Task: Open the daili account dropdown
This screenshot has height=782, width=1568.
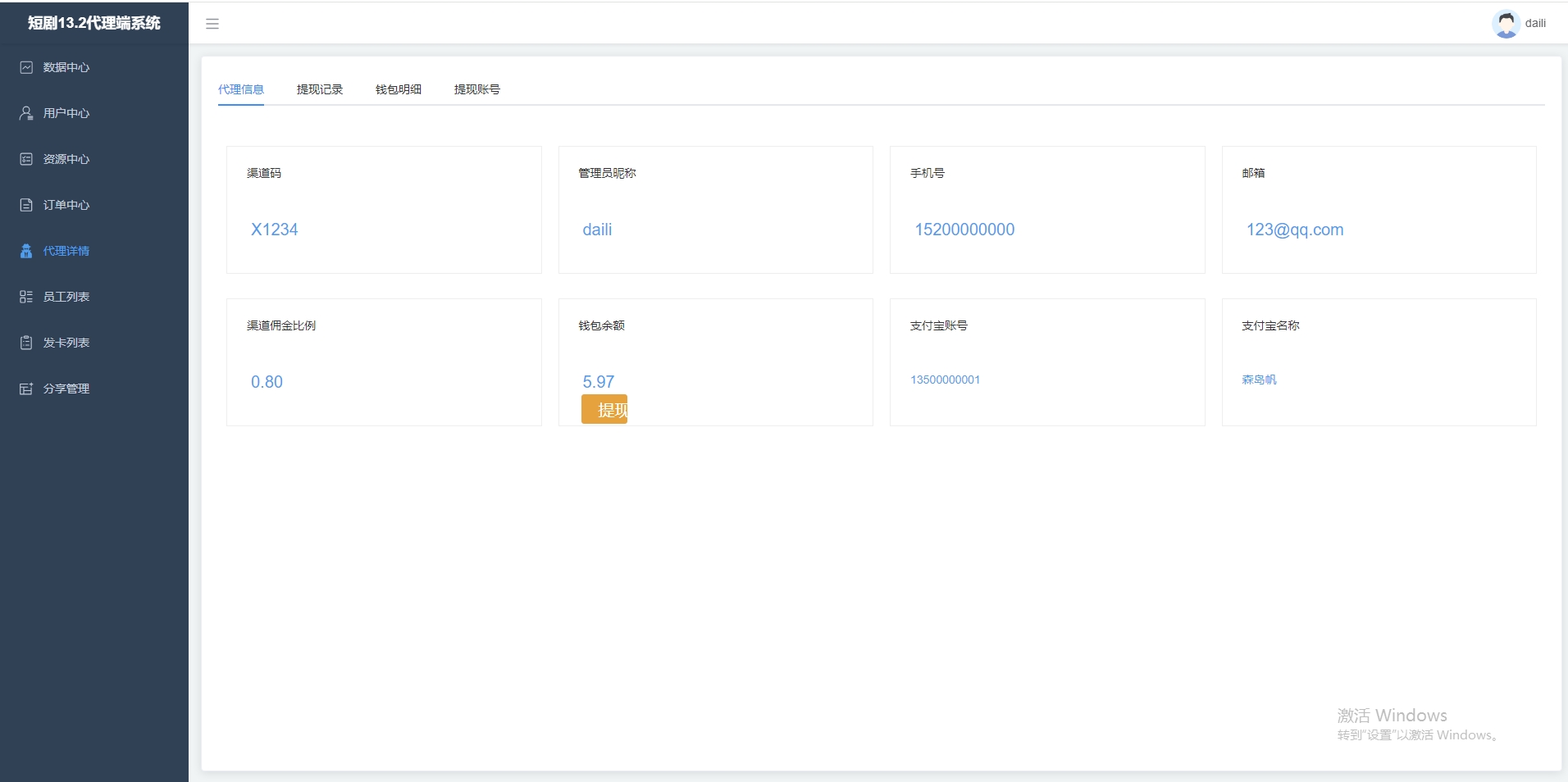Action: tap(1520, 24)
